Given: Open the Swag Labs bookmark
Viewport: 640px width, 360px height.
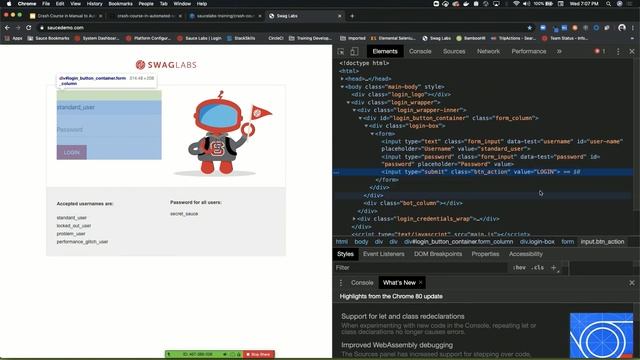Looking at the screenshot, I should [x=436, y=38].
